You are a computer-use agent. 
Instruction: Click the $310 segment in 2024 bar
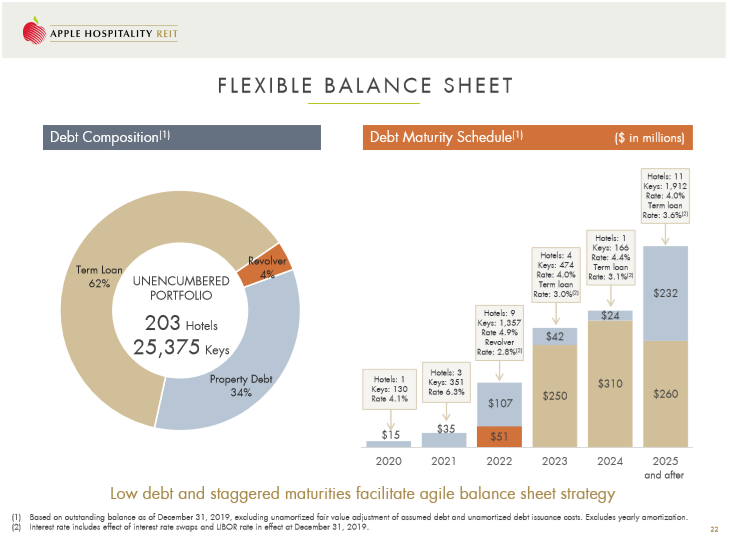point(610,384)
